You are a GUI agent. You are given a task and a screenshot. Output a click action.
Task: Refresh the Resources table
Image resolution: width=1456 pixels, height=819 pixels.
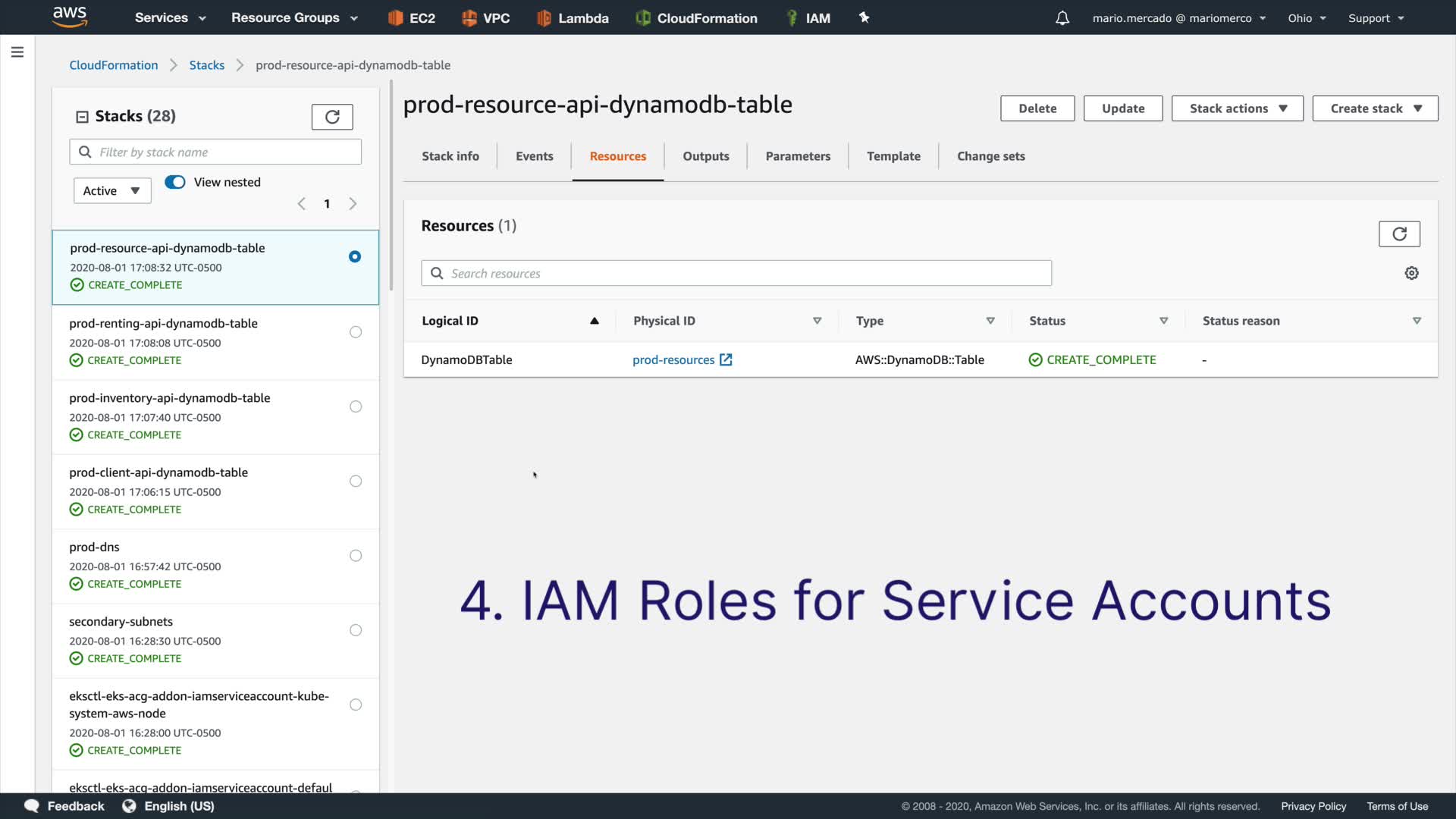click(1399, 234)
